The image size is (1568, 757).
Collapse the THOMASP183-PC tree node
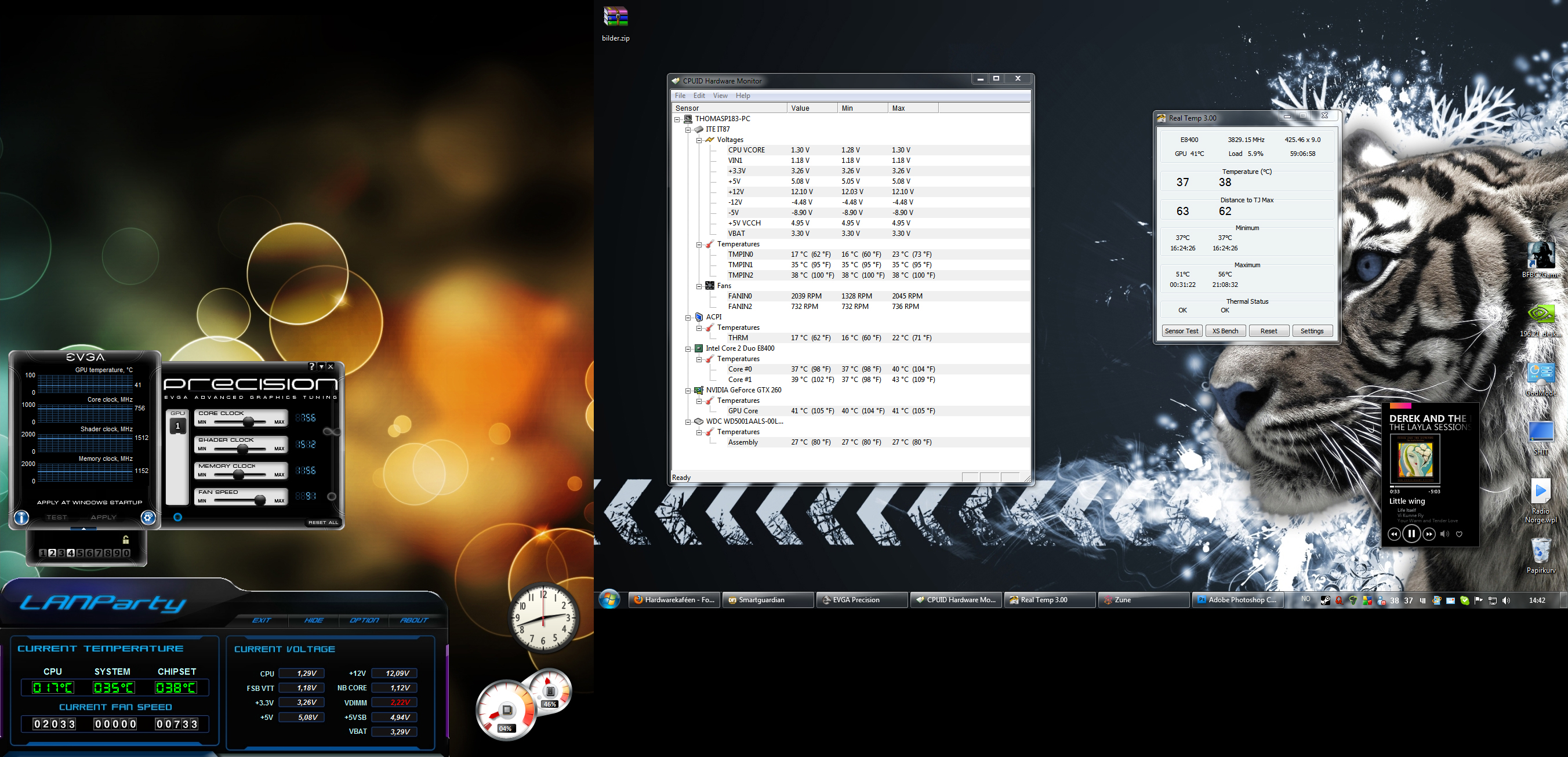[x=677, y=119]
